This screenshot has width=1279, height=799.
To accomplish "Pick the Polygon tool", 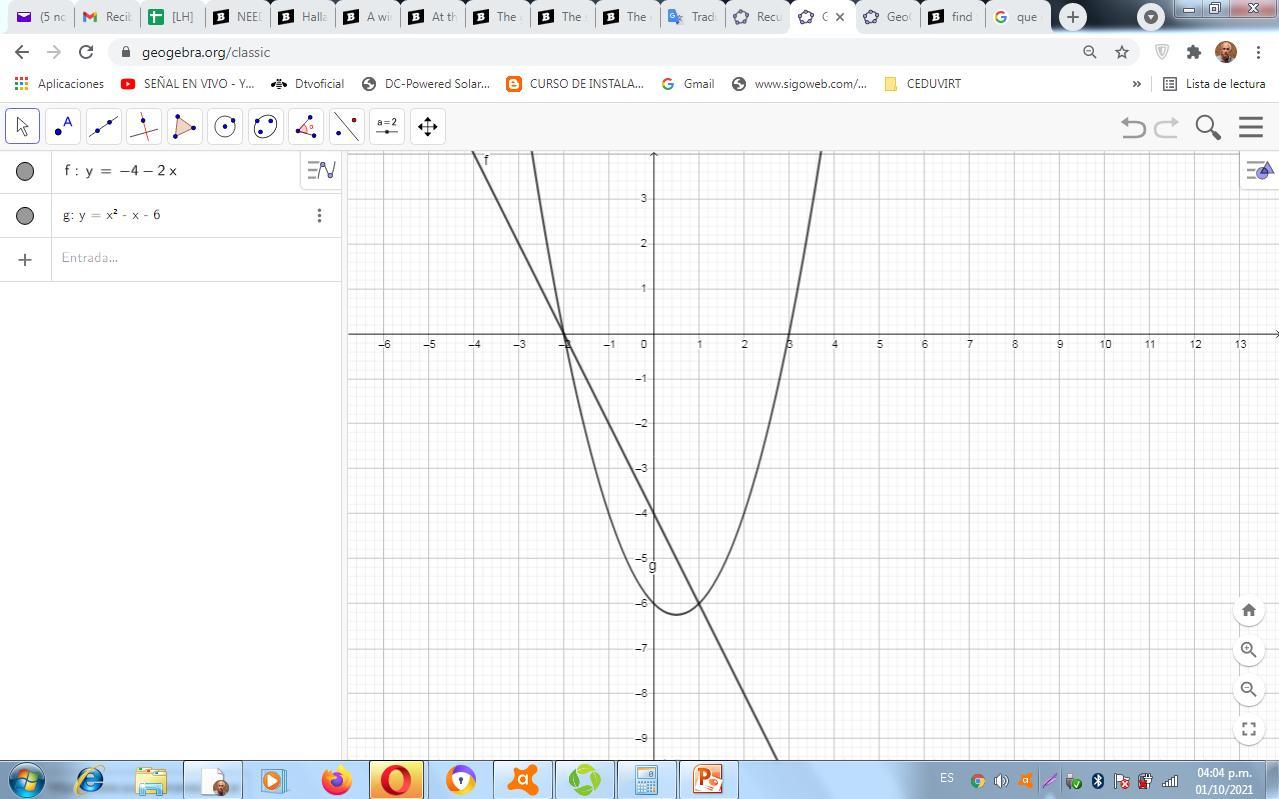I will 184,127.
